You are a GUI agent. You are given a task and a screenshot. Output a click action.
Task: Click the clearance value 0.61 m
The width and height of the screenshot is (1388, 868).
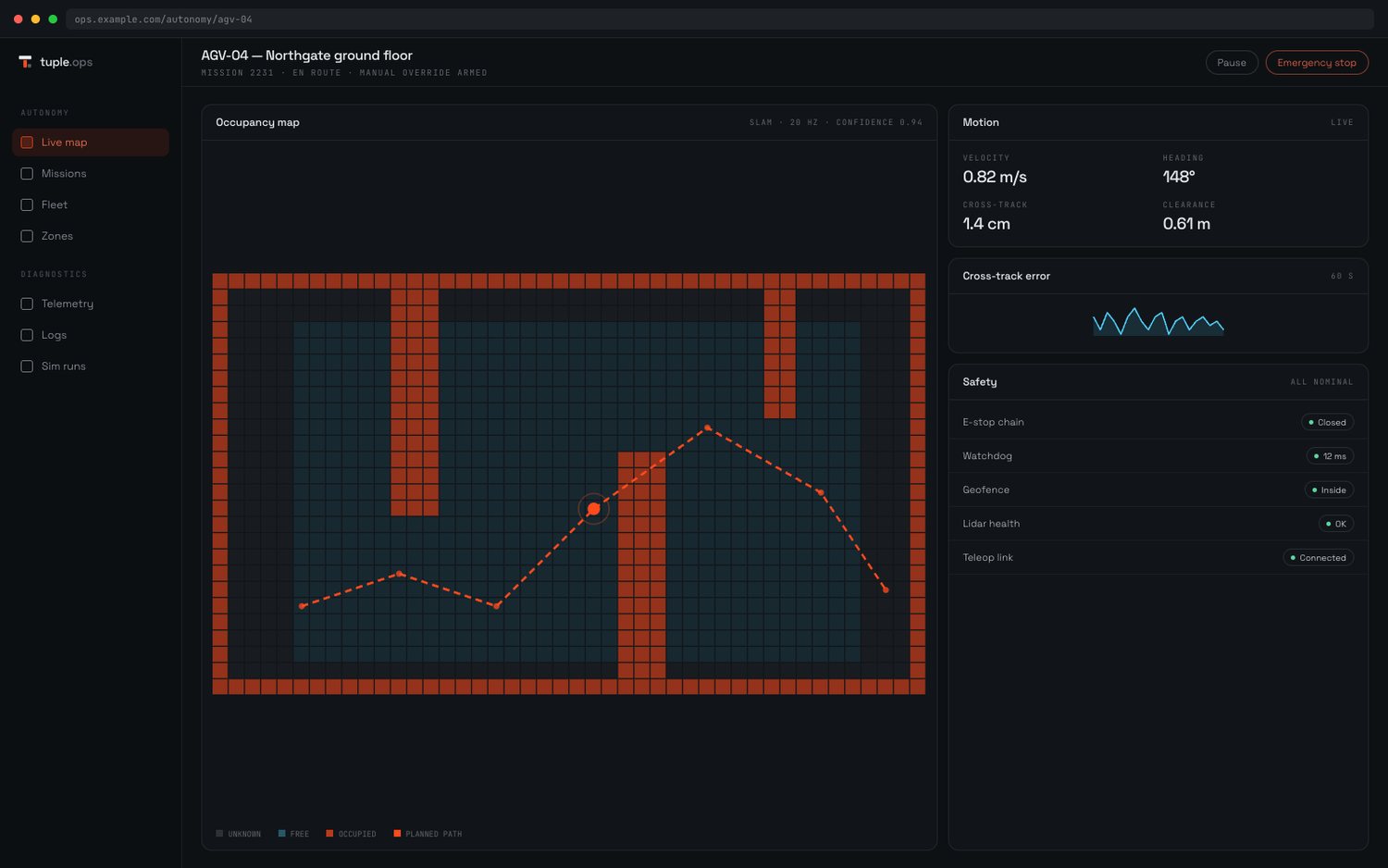pyautogui.click(x=1186, y=224)
